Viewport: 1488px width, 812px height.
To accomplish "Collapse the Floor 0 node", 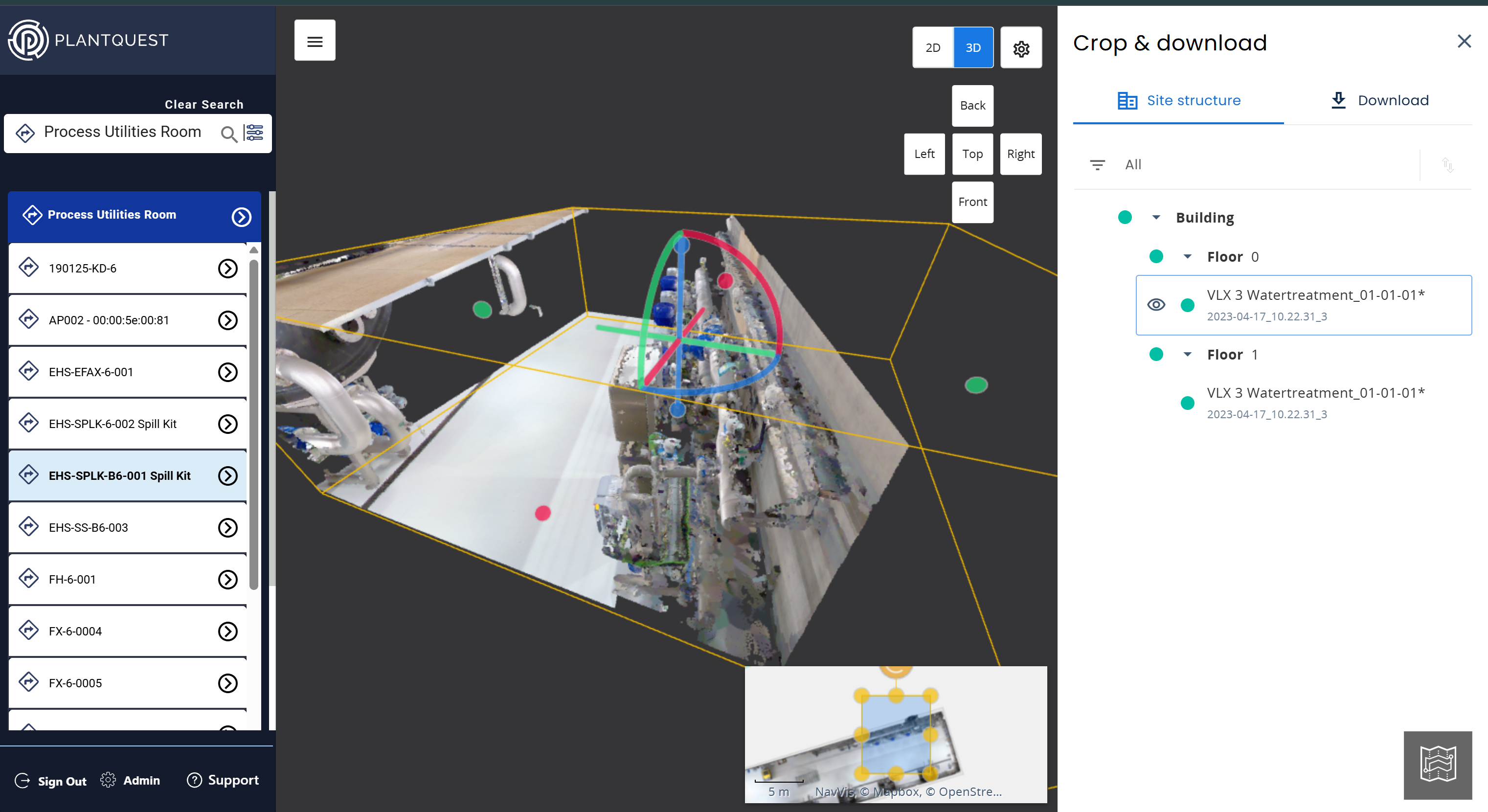I will [1187, 256].
